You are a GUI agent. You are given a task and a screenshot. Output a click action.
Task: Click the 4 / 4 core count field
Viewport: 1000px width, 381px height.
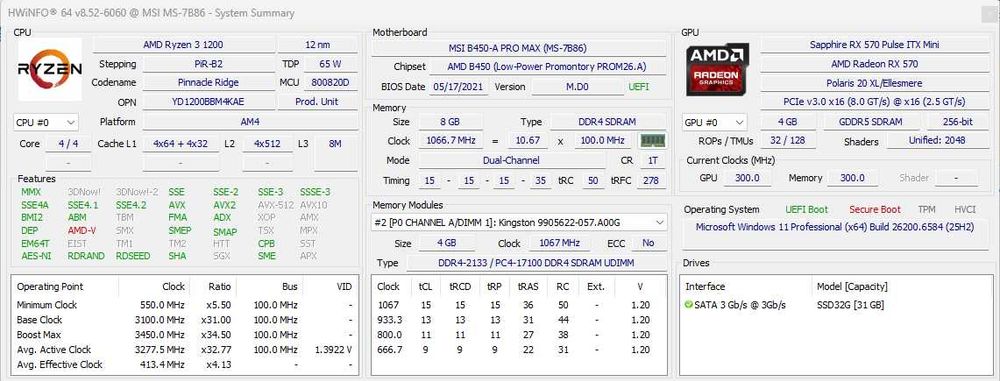click(68, 144)
